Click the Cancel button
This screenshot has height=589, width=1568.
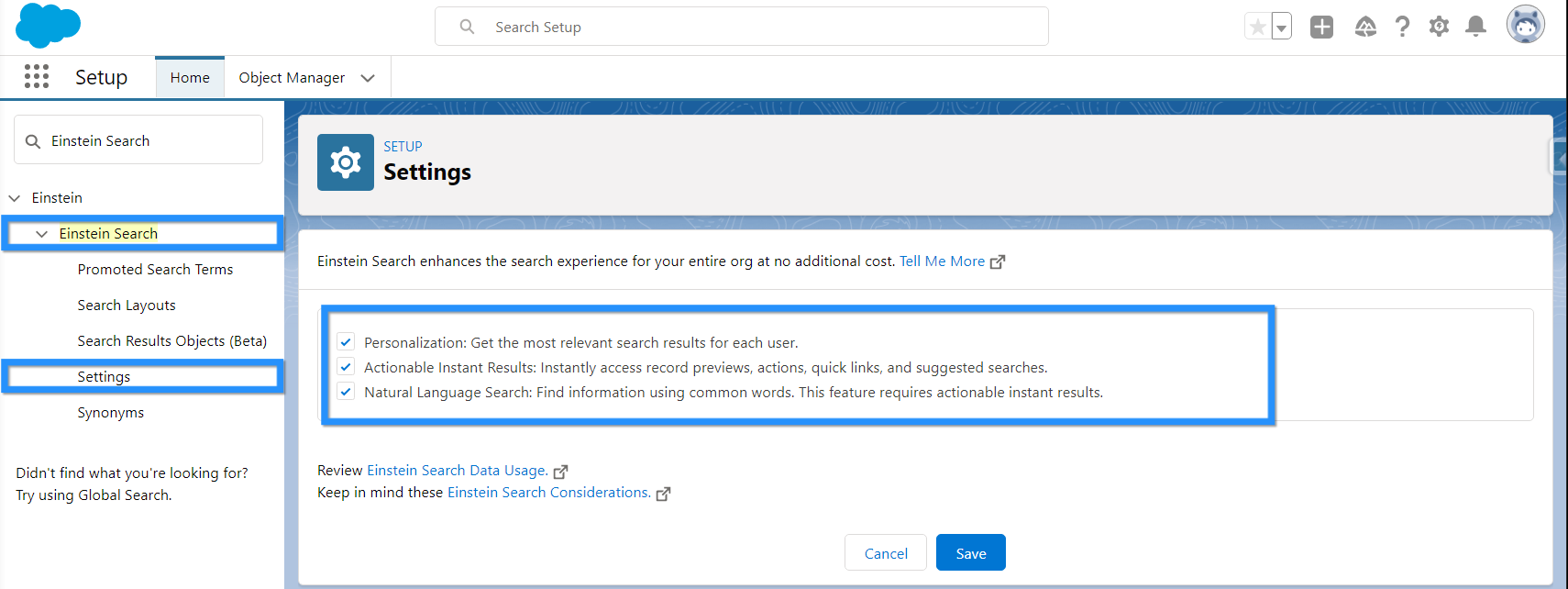(886, 552)
